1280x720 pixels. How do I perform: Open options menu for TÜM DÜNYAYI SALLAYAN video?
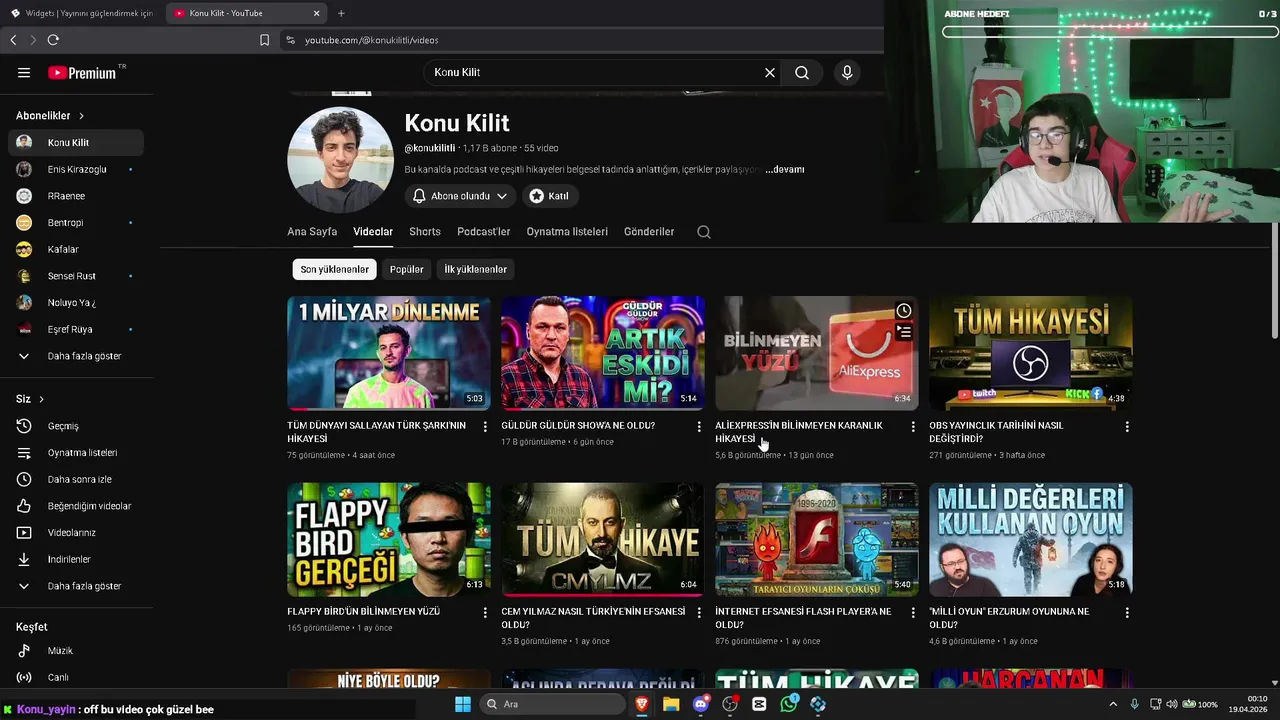(x=485, y=427)
